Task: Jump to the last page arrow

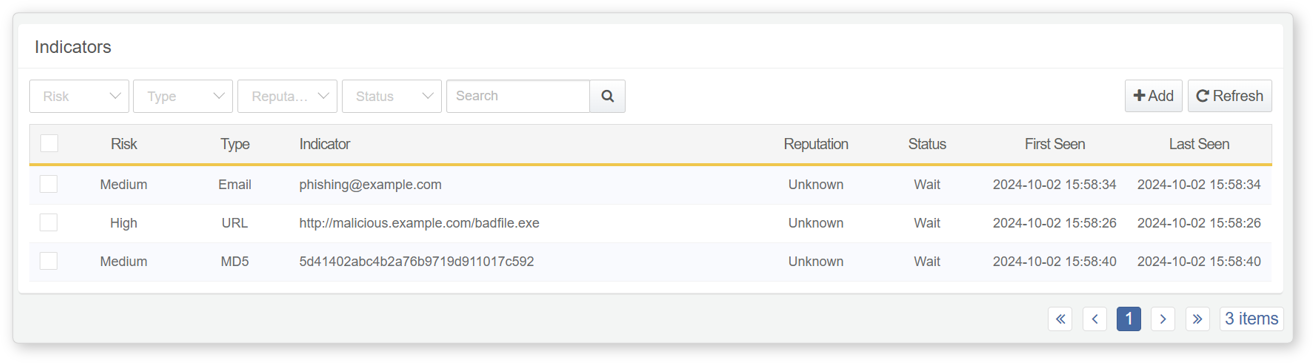Action: (1197, 319)
